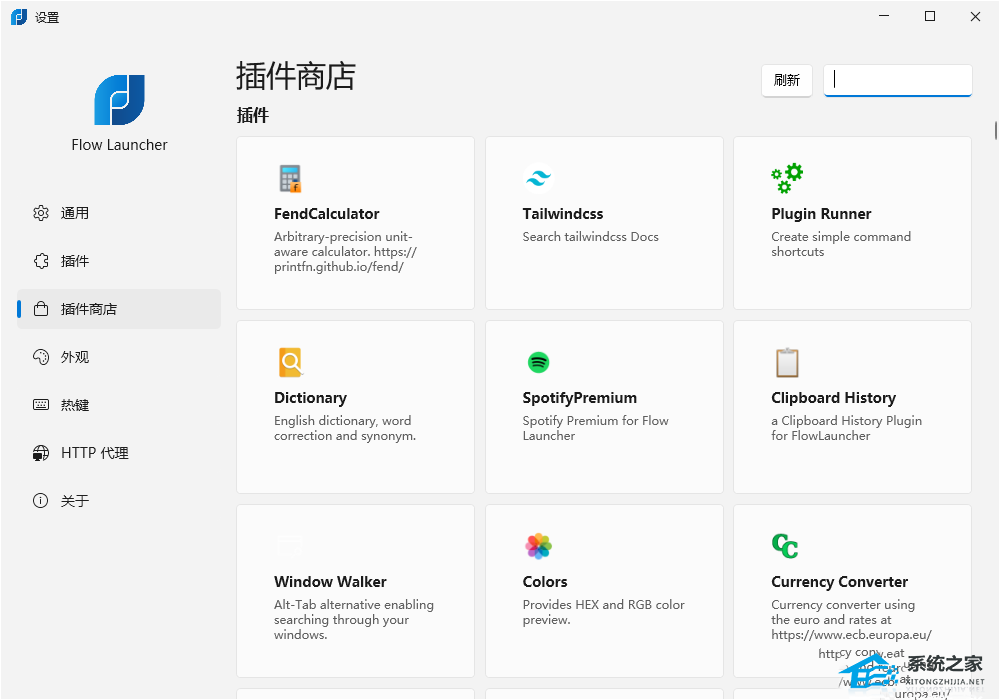Switch to the 外观 page
The width and height of the screenshot is (1000, 700).
click(x=119, y=357)
